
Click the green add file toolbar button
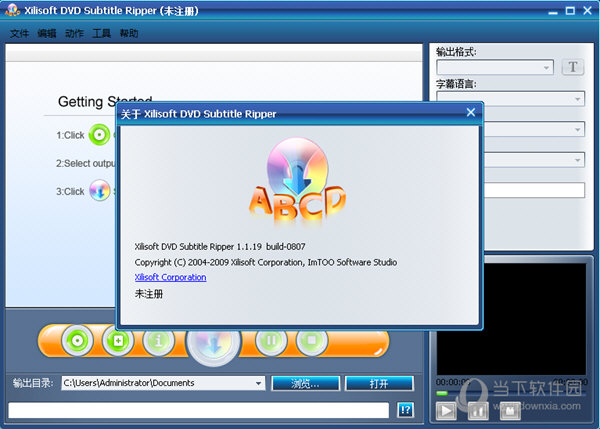118,340
